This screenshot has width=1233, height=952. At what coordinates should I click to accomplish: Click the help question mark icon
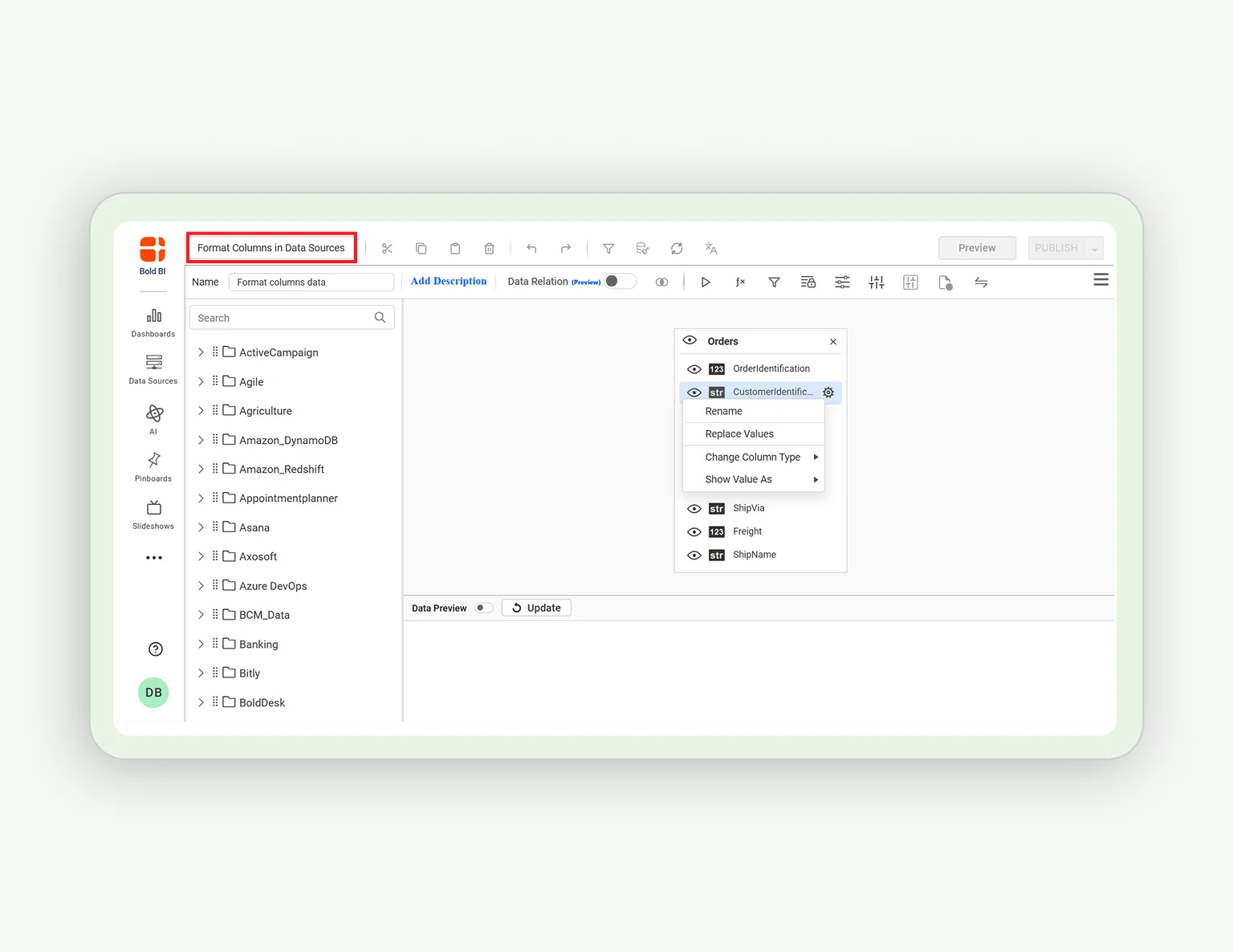click(x=156, y=649)
